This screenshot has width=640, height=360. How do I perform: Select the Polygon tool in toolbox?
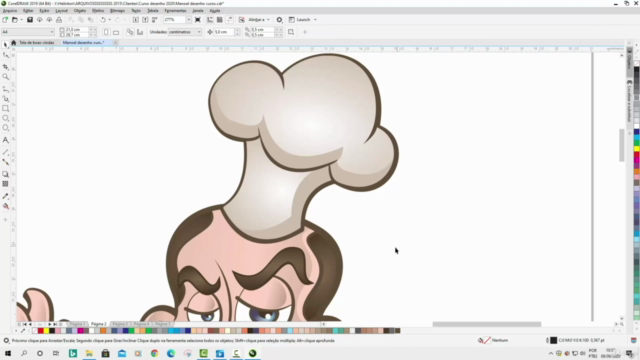(5, 128)
